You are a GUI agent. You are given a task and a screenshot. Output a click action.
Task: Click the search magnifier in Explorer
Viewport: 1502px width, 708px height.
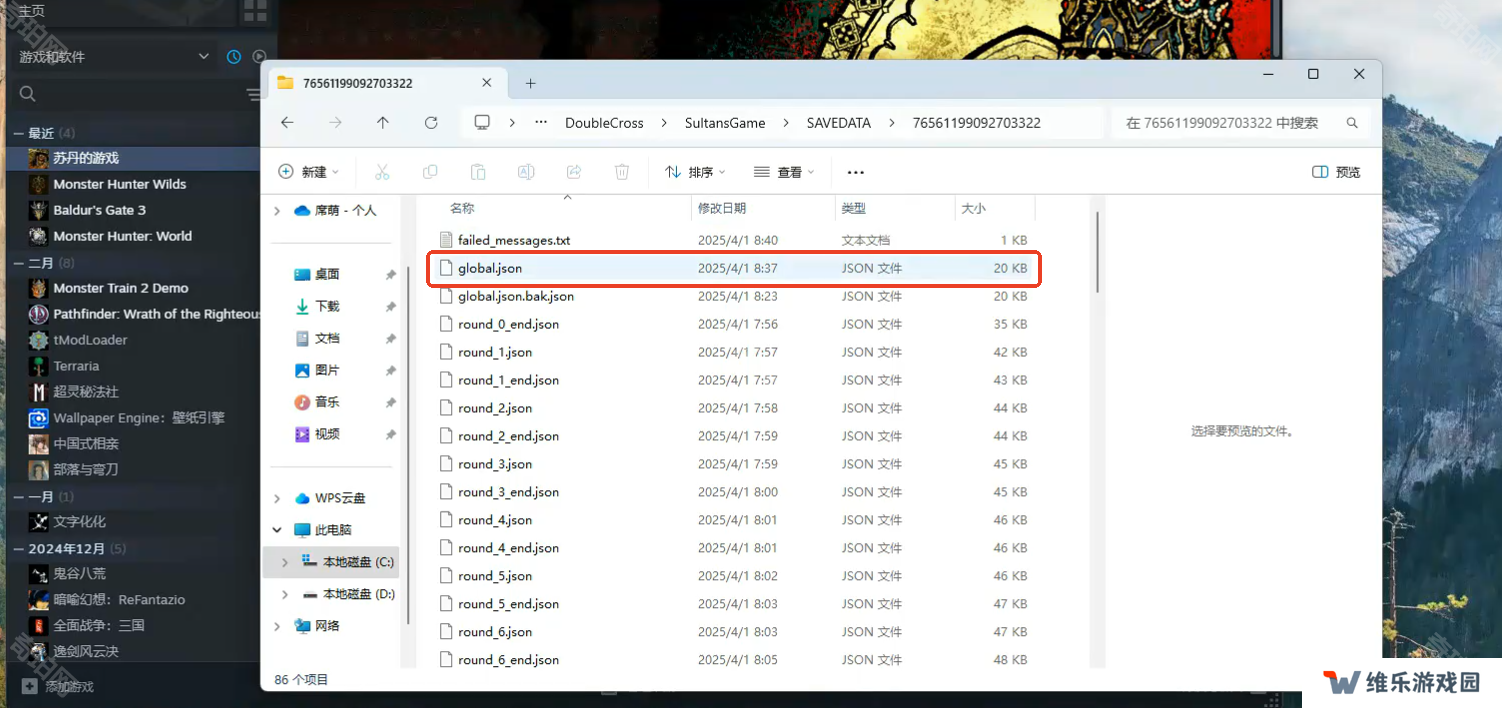(x=1352, y=123)
